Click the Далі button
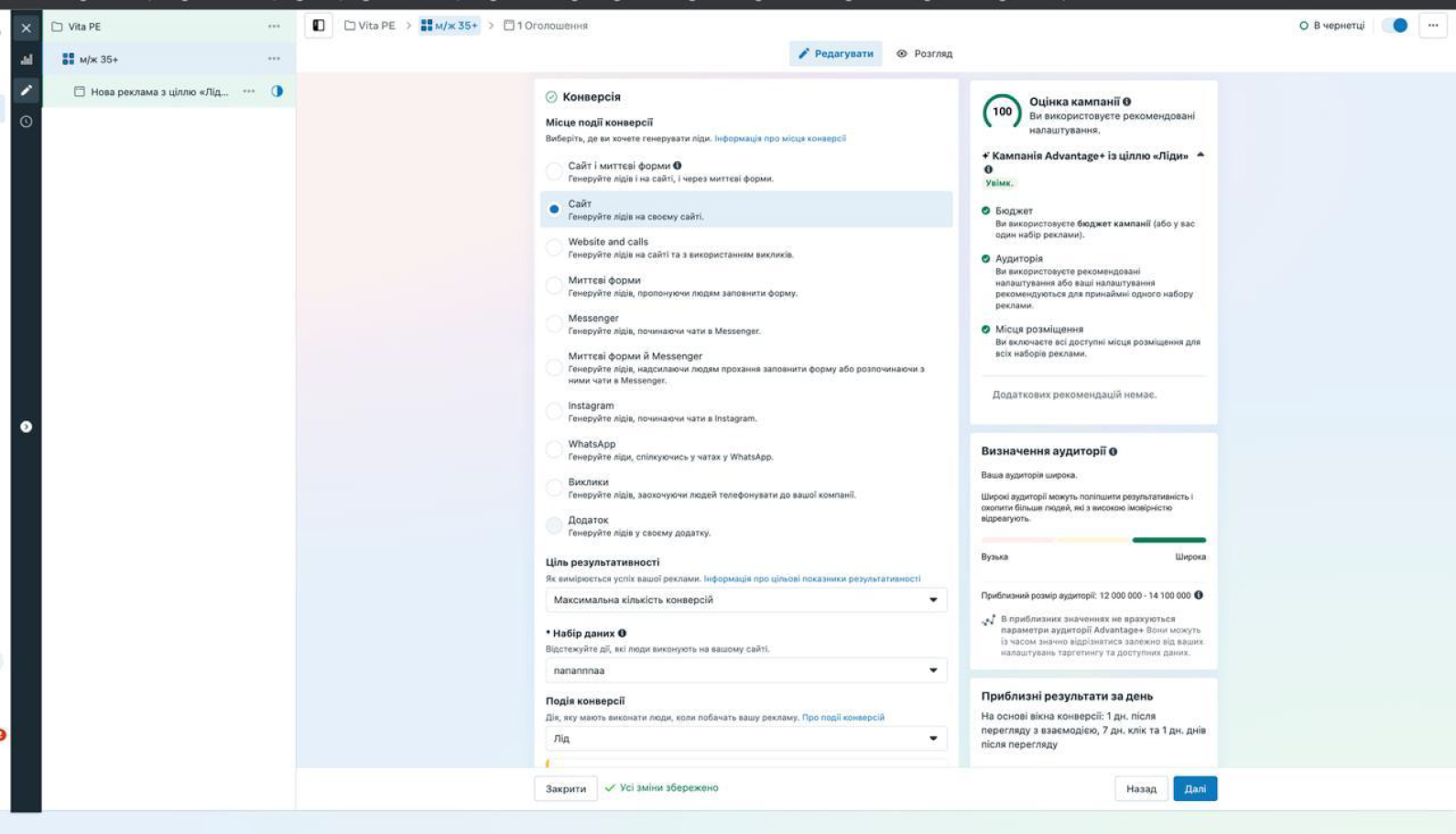Image resolution: width=1456 pixels, height=834 pixels. pos(1194,788)
